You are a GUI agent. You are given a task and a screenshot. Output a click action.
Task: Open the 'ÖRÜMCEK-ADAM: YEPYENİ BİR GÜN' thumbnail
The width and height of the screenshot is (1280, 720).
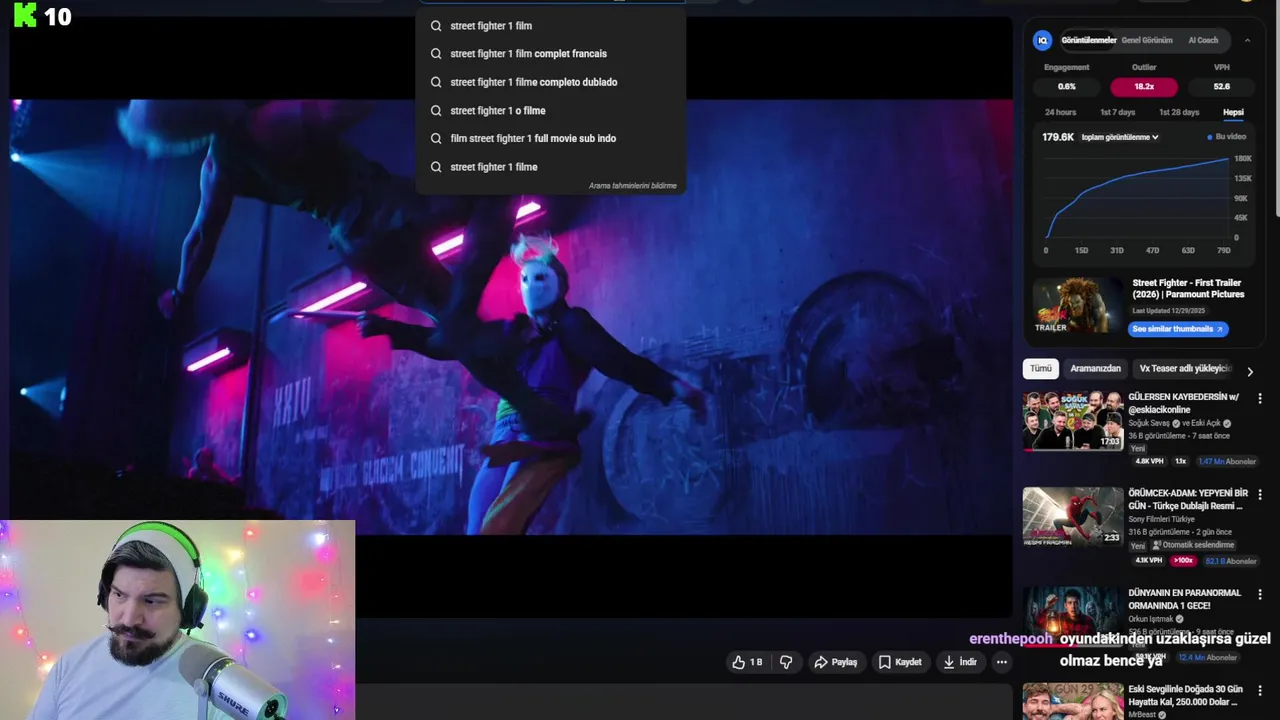tap(1073, 517)
